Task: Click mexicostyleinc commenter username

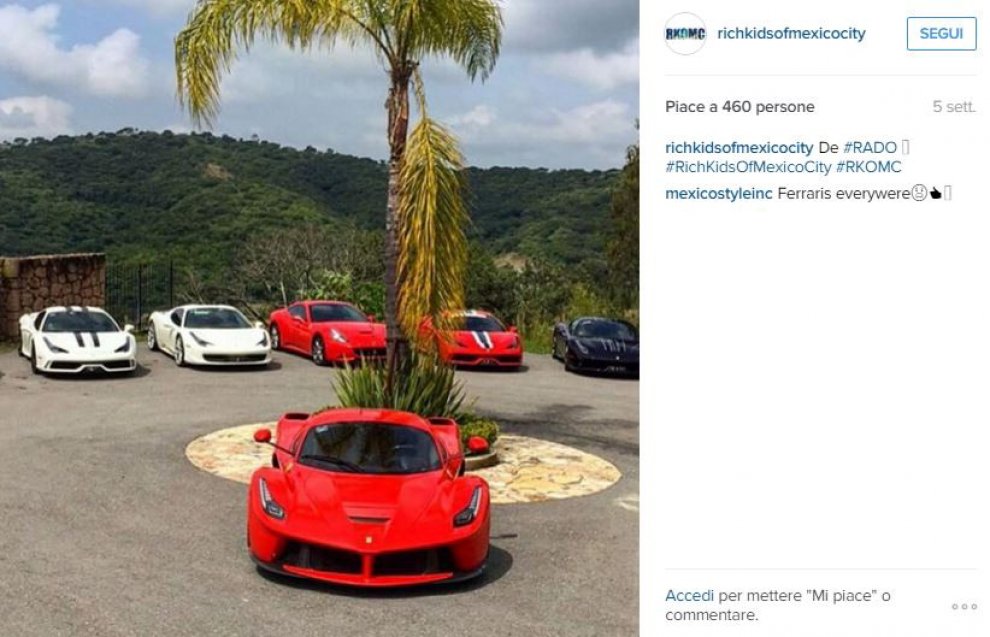Action: tap(719, 194)
